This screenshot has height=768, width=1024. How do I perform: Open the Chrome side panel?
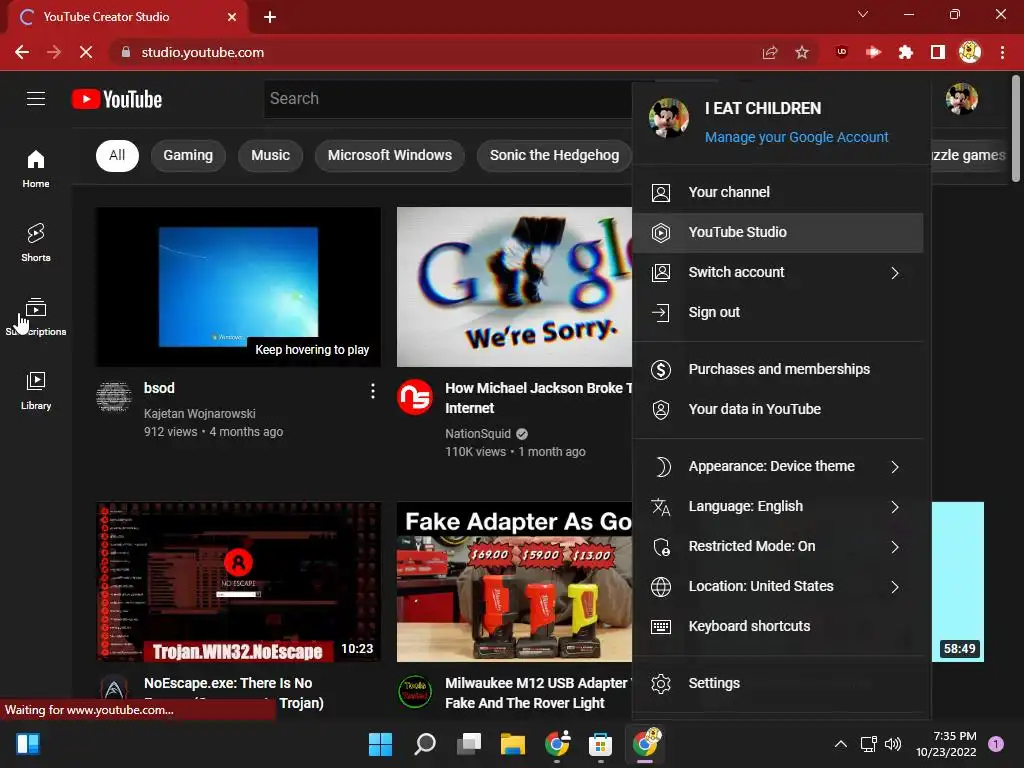(x=938, y=52)
